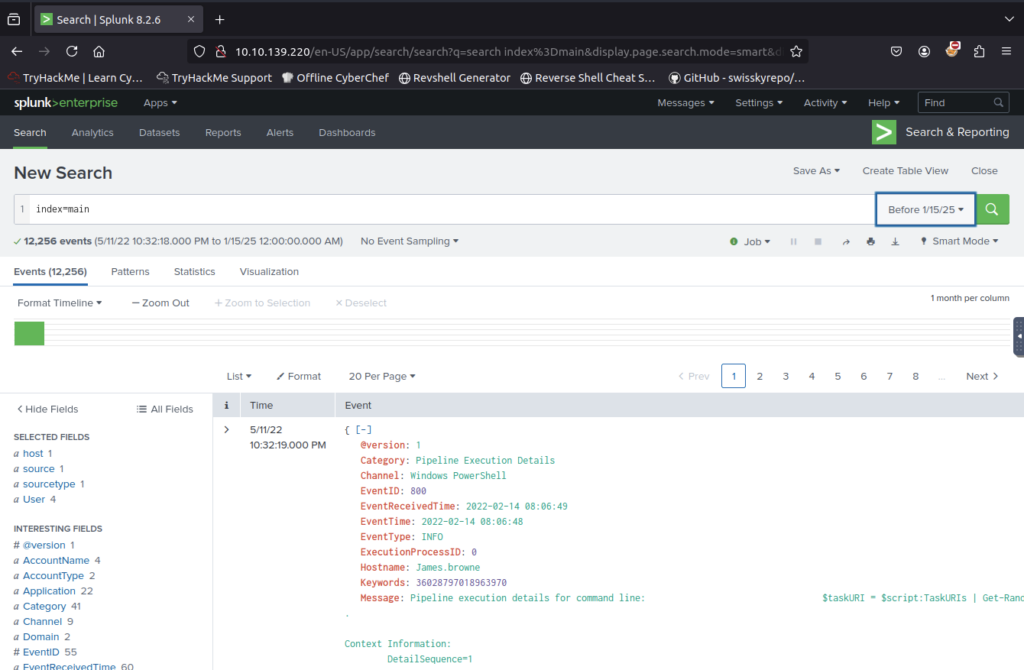Open Alerts nav tab
Viewport: 1024px width, 670px height.
[x=280, y=133]
